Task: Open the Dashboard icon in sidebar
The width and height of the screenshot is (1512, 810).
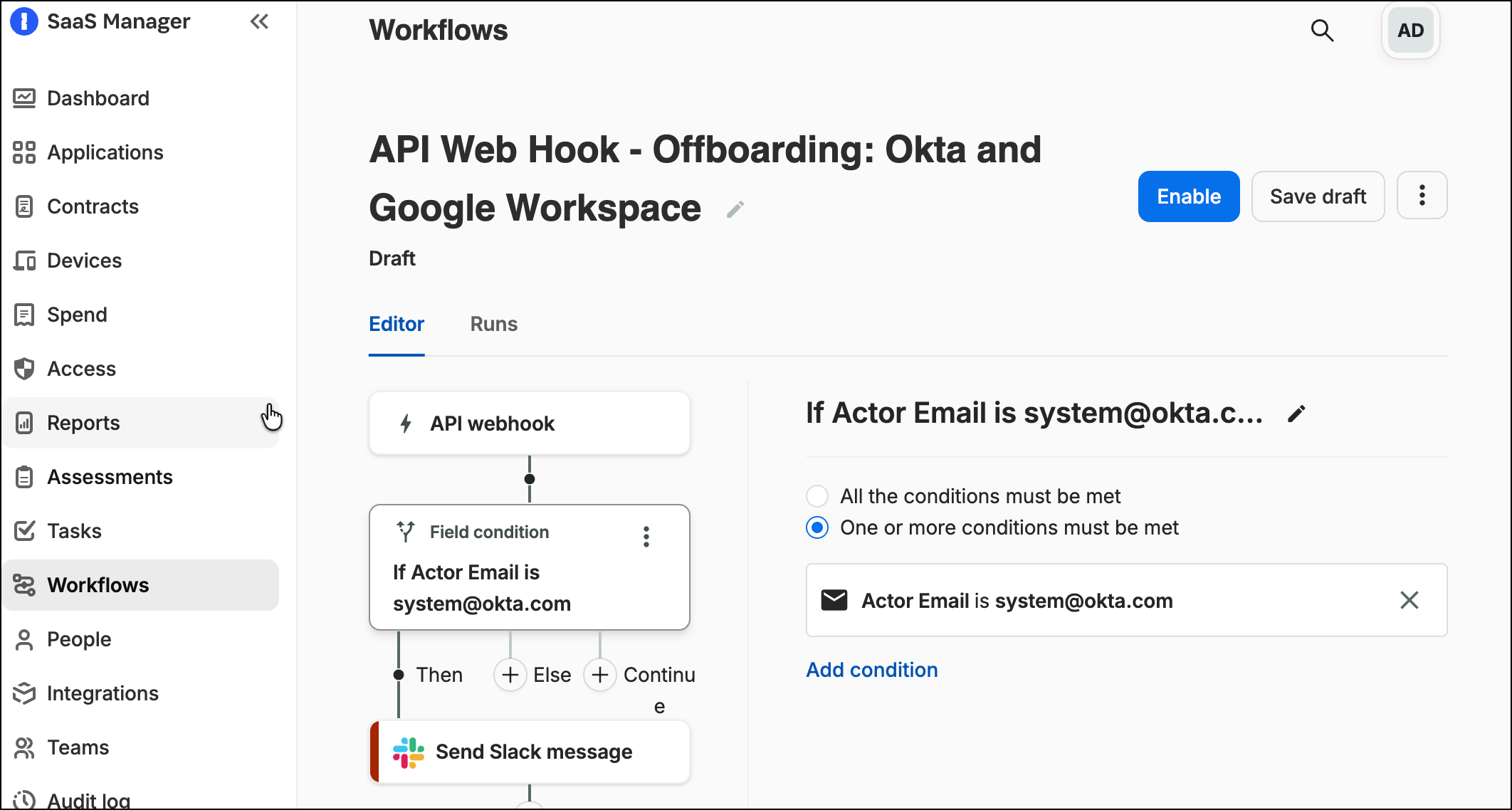Action: 24,98
